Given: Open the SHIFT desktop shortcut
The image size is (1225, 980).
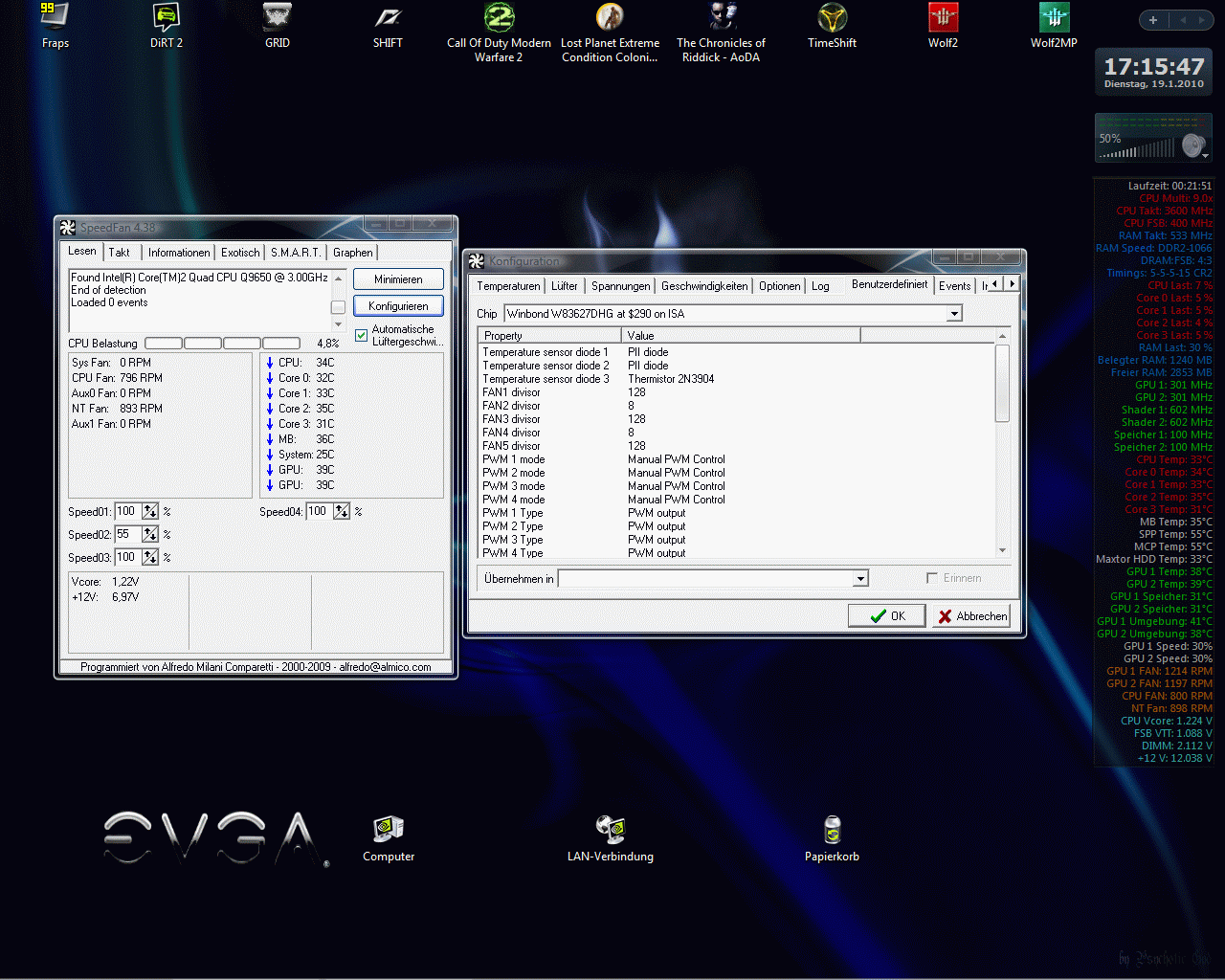Looking at the screenshot, I should point(388,25).
